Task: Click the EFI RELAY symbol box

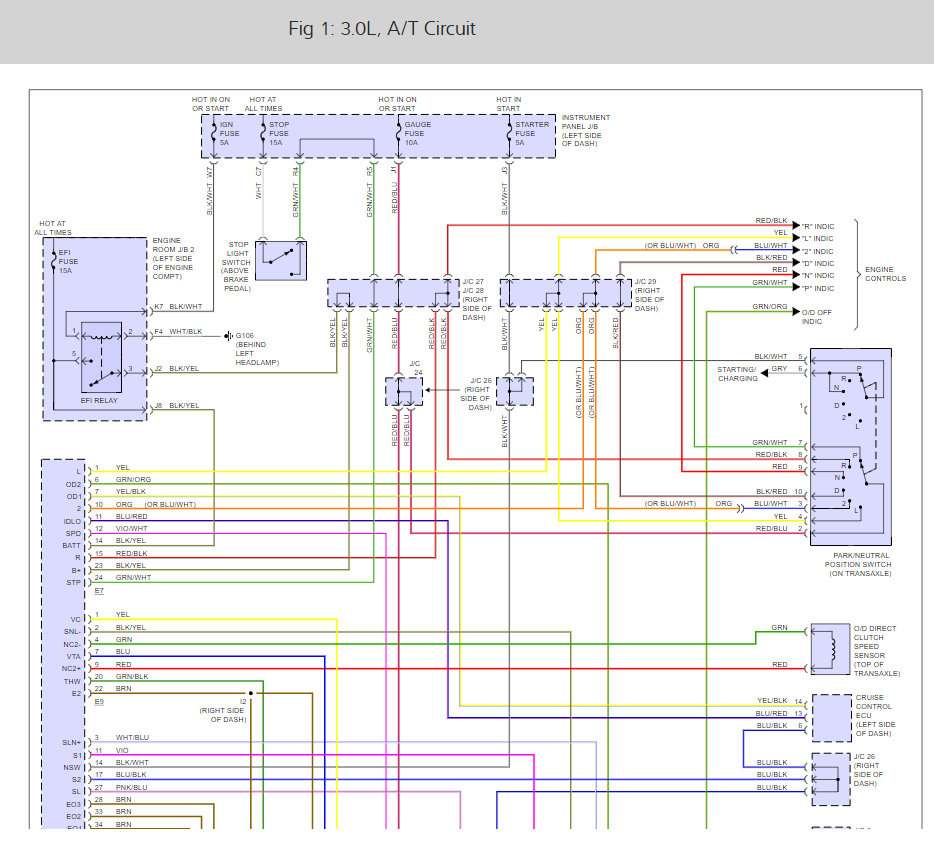Action: tap(101, 357)
